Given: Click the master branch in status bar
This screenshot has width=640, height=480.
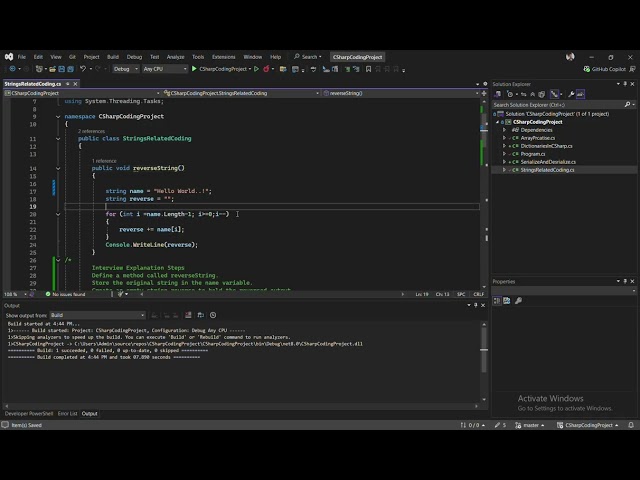Looking at the screenshot, I should 530,425.
